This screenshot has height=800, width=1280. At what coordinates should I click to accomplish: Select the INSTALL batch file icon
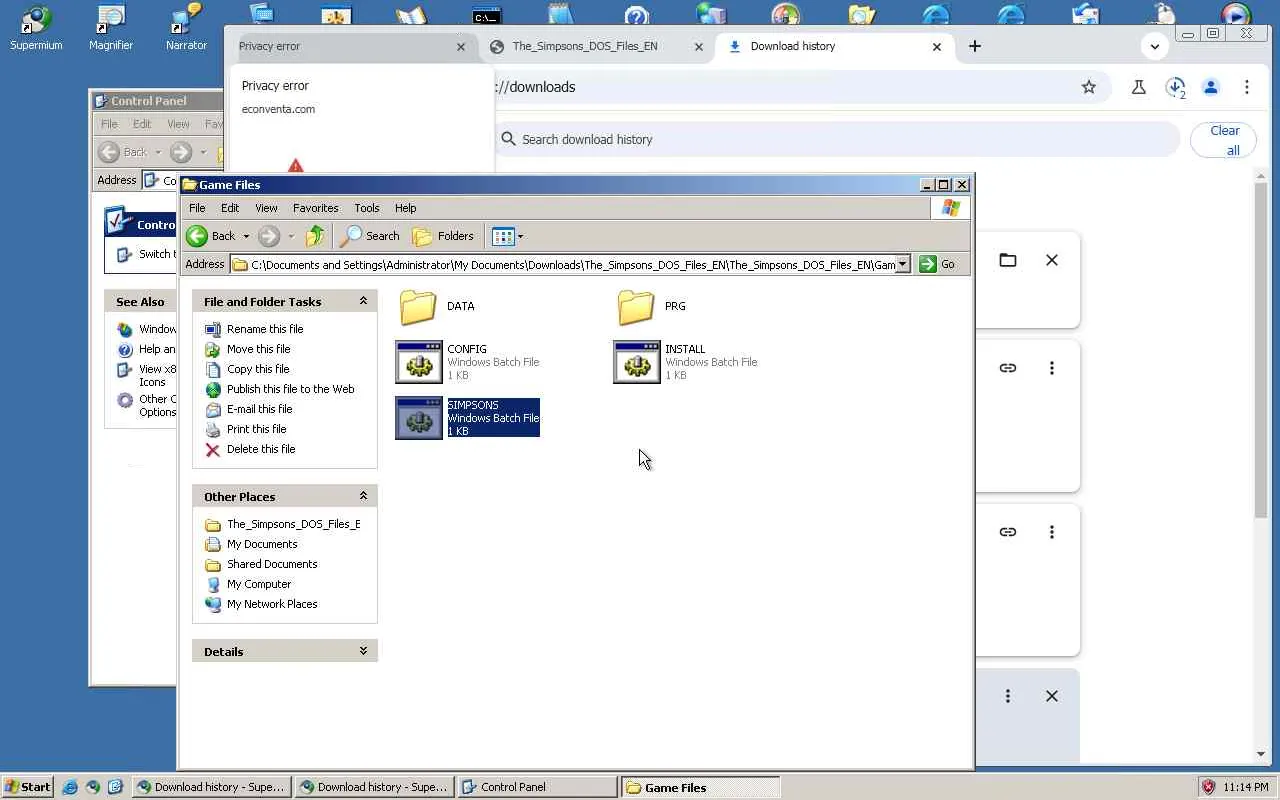coord(637,362)
